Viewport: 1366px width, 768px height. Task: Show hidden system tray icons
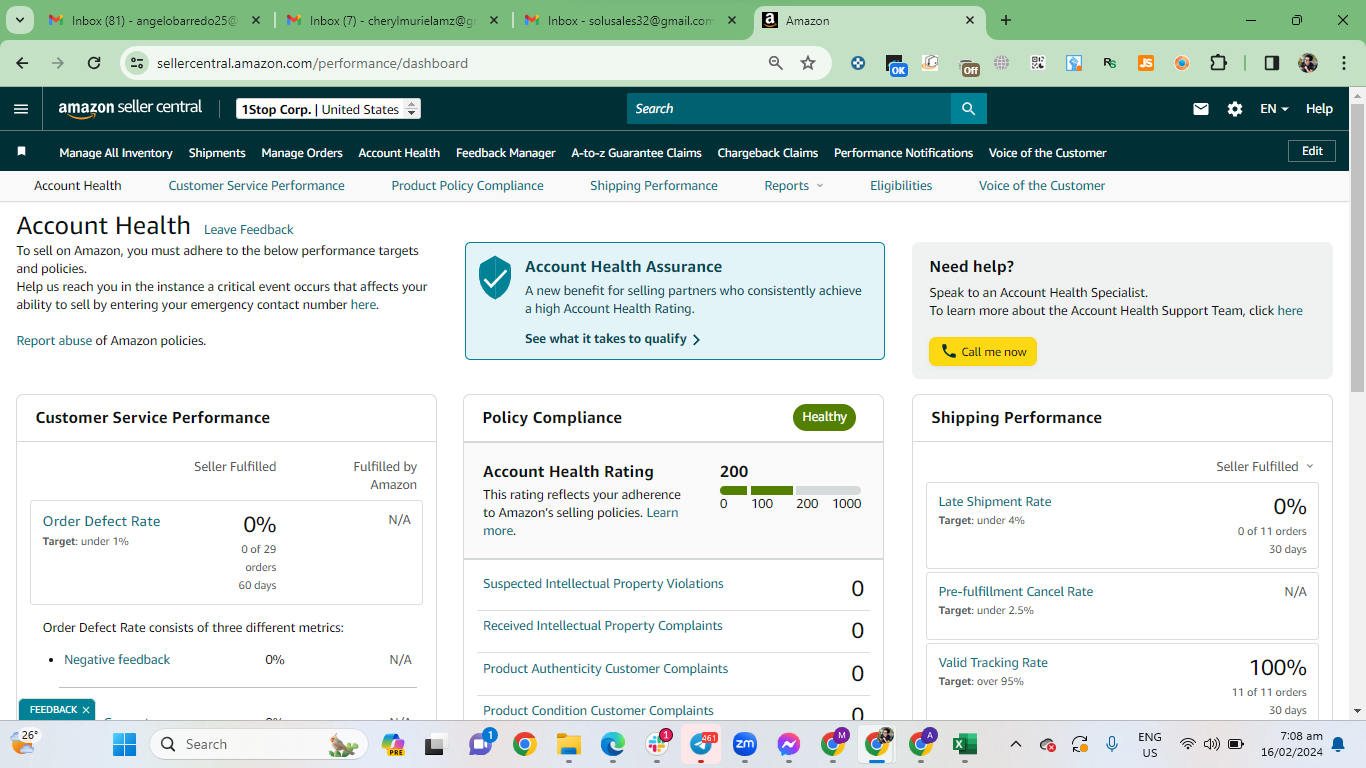[1016, 744]
